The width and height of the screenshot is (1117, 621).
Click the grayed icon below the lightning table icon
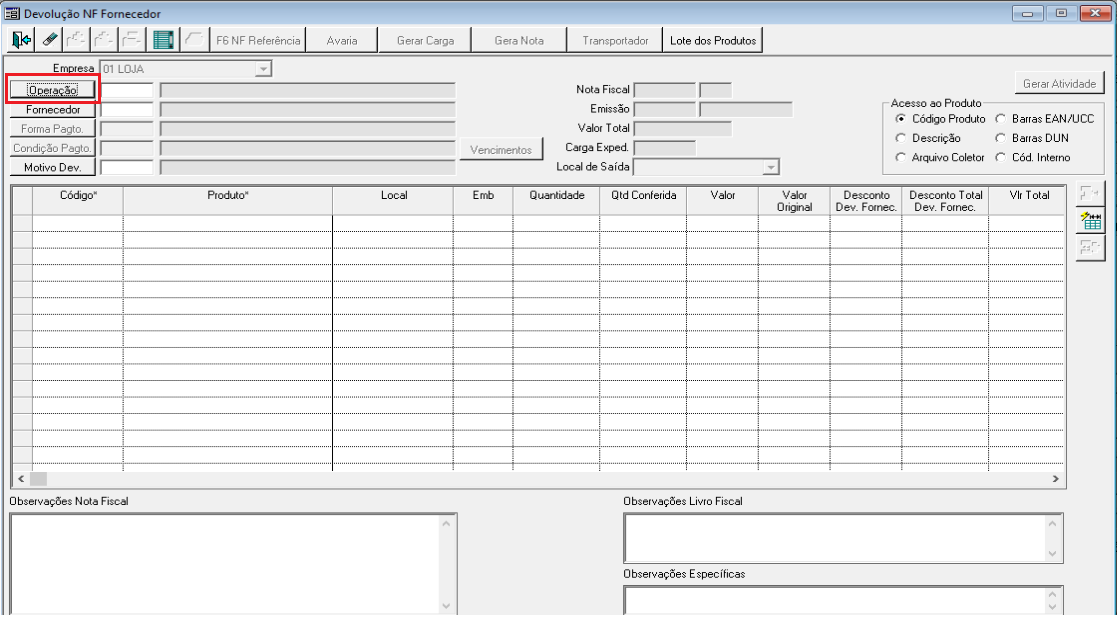tap(1090, 247)
